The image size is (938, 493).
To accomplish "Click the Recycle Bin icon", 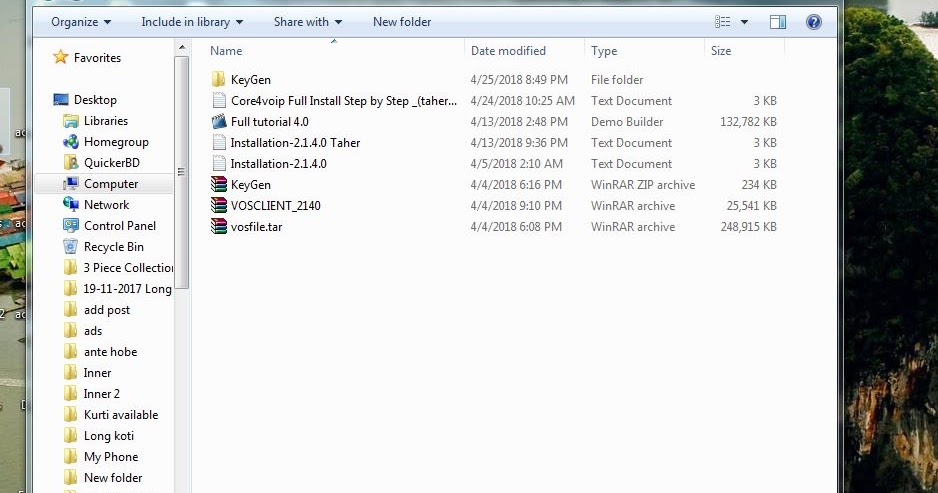I will [71, 246].
